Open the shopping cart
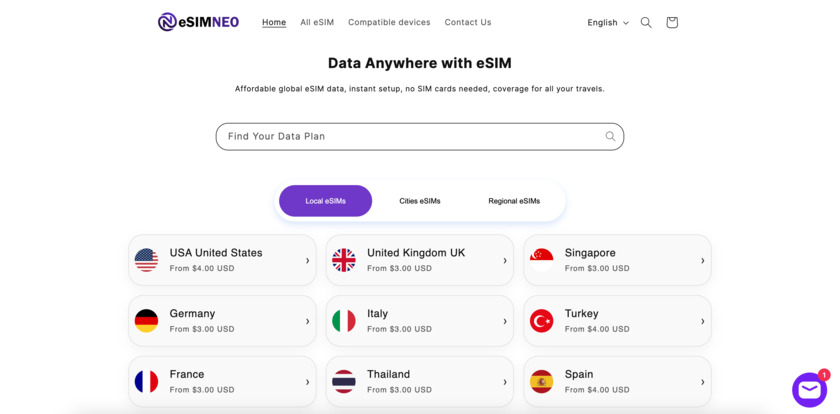 pos(672,22)
